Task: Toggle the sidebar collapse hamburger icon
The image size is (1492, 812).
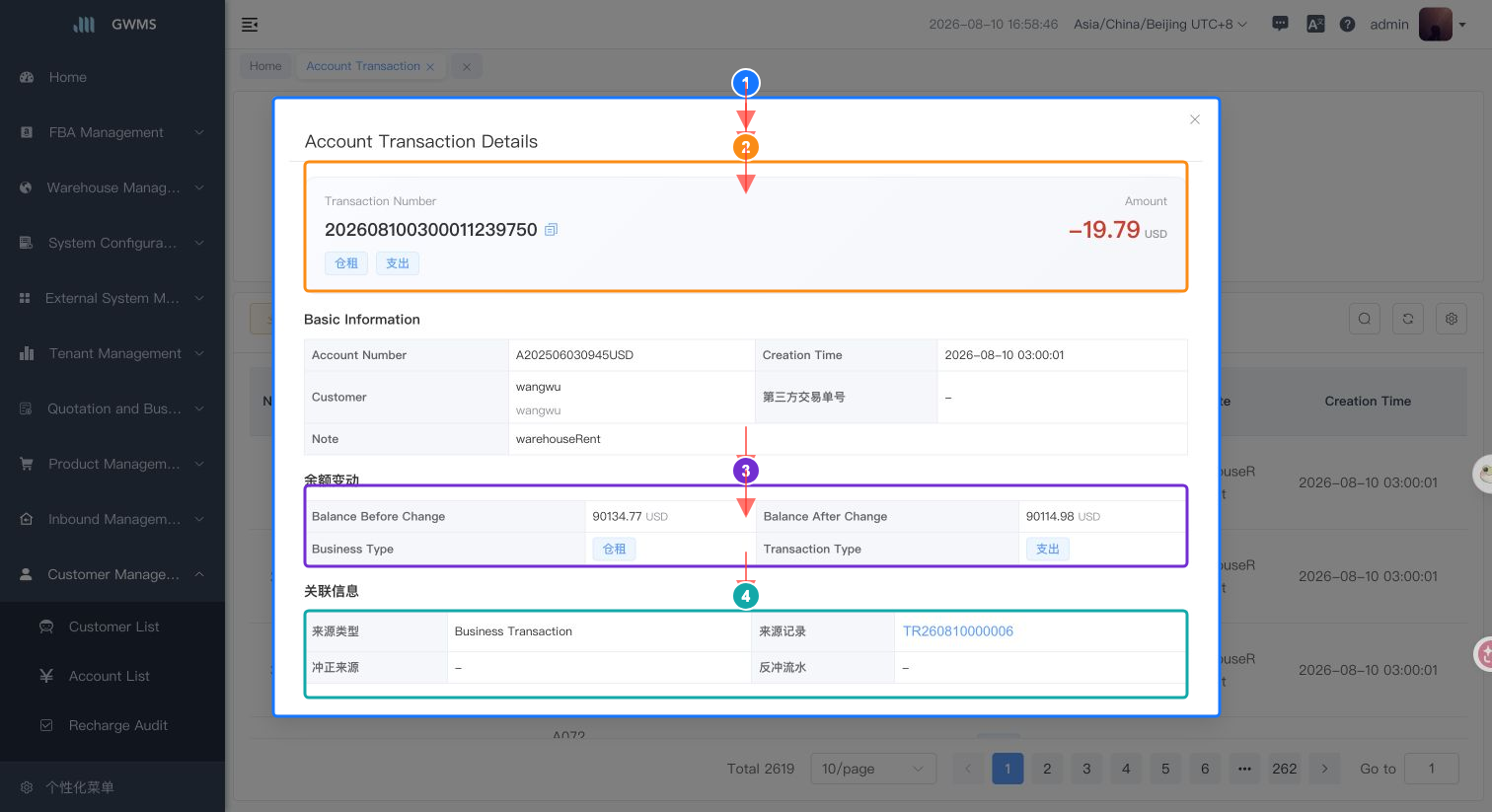Action: click(250, 25)
